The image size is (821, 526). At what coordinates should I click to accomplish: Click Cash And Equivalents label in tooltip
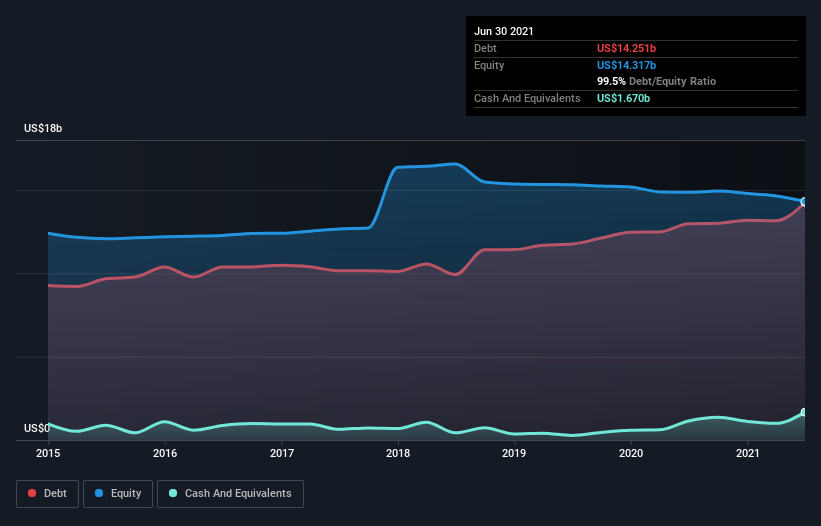(x=527, y=98)
